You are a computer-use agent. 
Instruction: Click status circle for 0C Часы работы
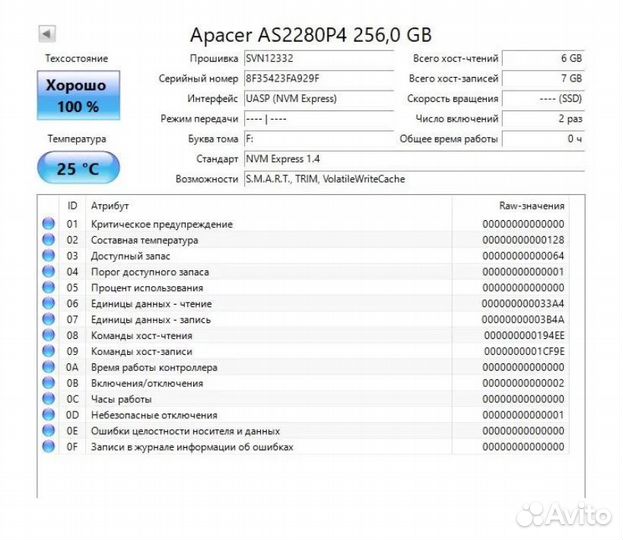click(x=48, y=399)
